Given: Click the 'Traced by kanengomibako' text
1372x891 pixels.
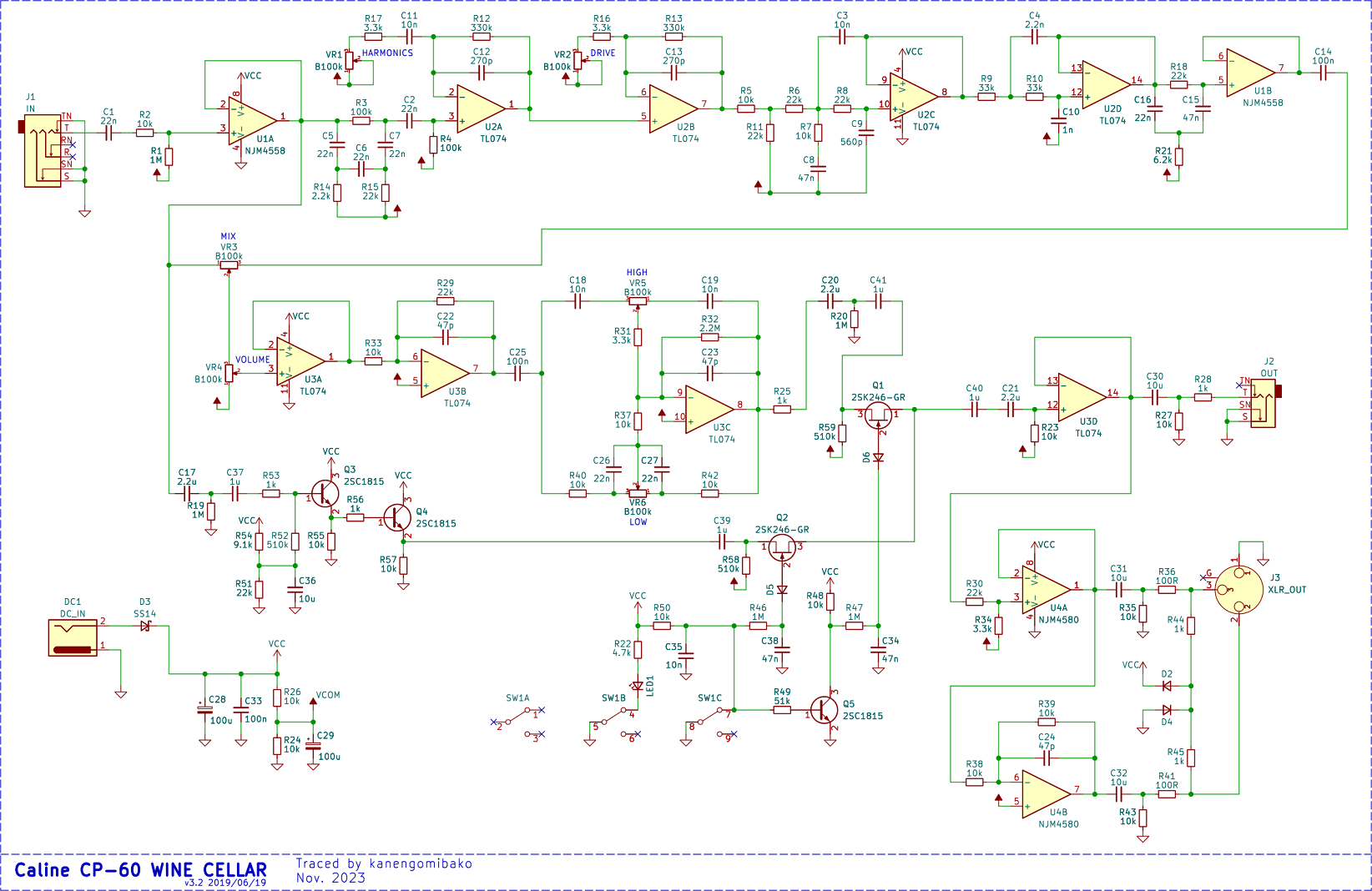Looking at the screenshot, I should pos(384,863).
